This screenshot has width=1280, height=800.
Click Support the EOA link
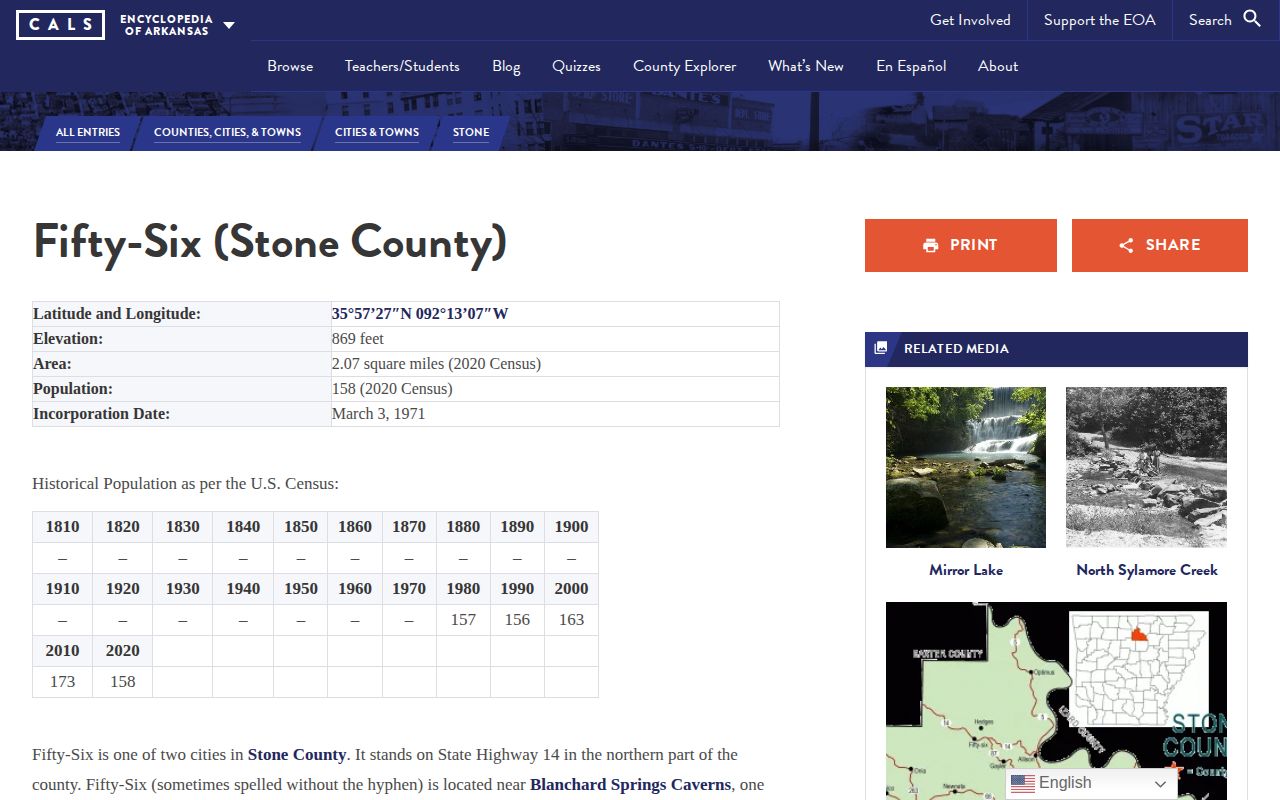tap(1099, 20)
